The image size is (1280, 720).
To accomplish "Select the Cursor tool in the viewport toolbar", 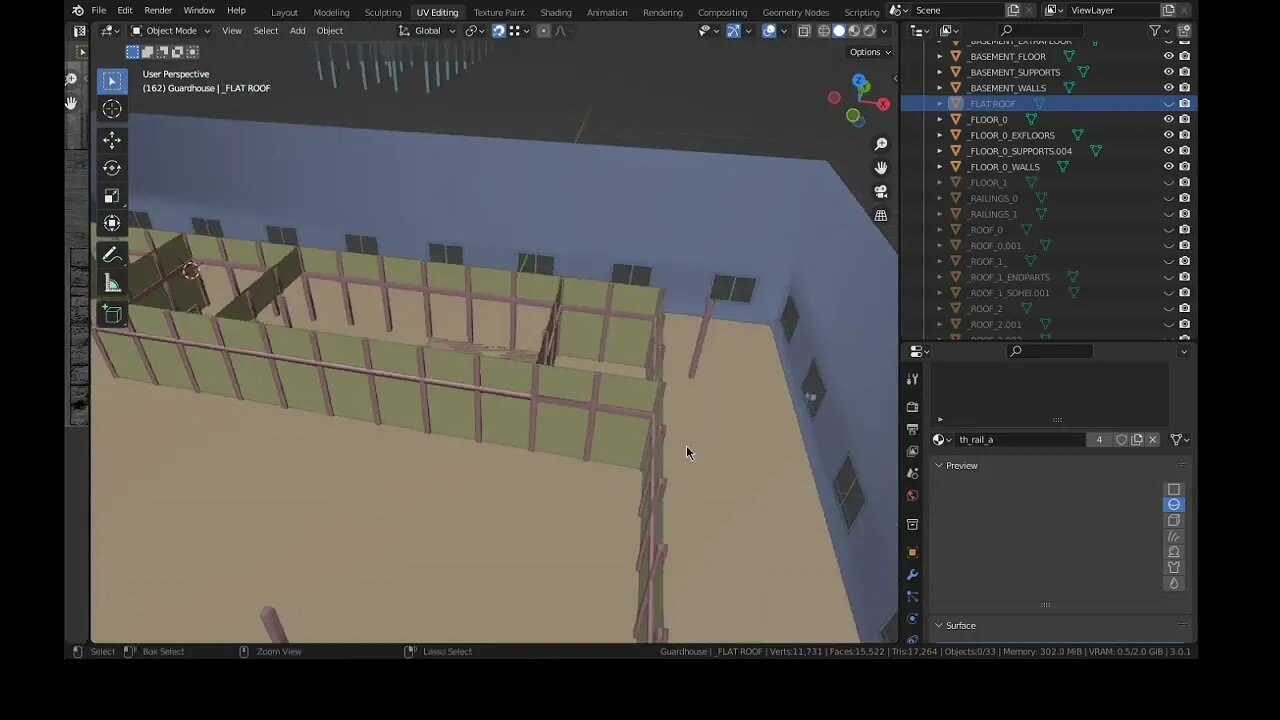I will tap(112, 109).
